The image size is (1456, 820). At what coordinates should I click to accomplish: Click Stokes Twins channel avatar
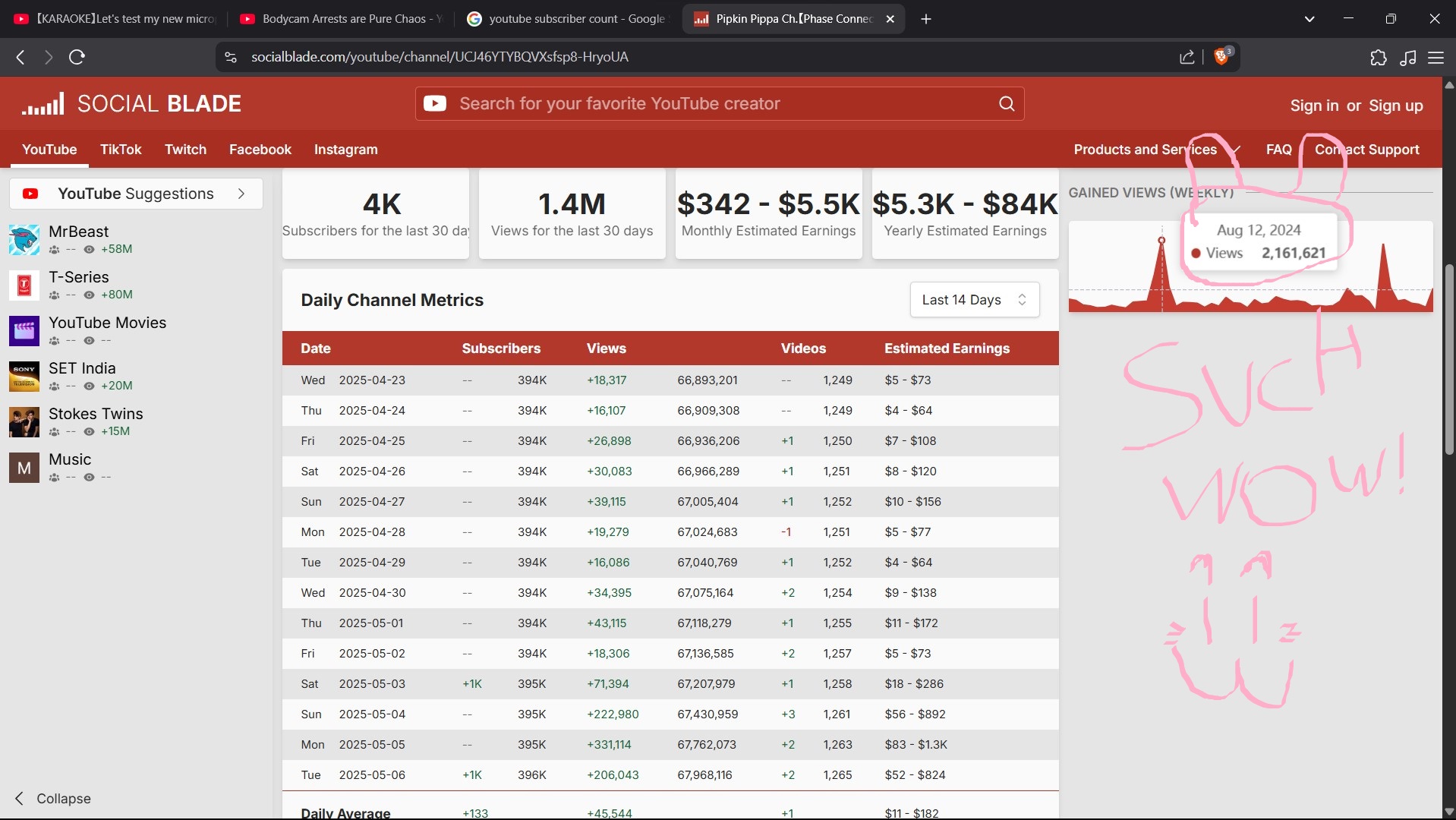24,422
